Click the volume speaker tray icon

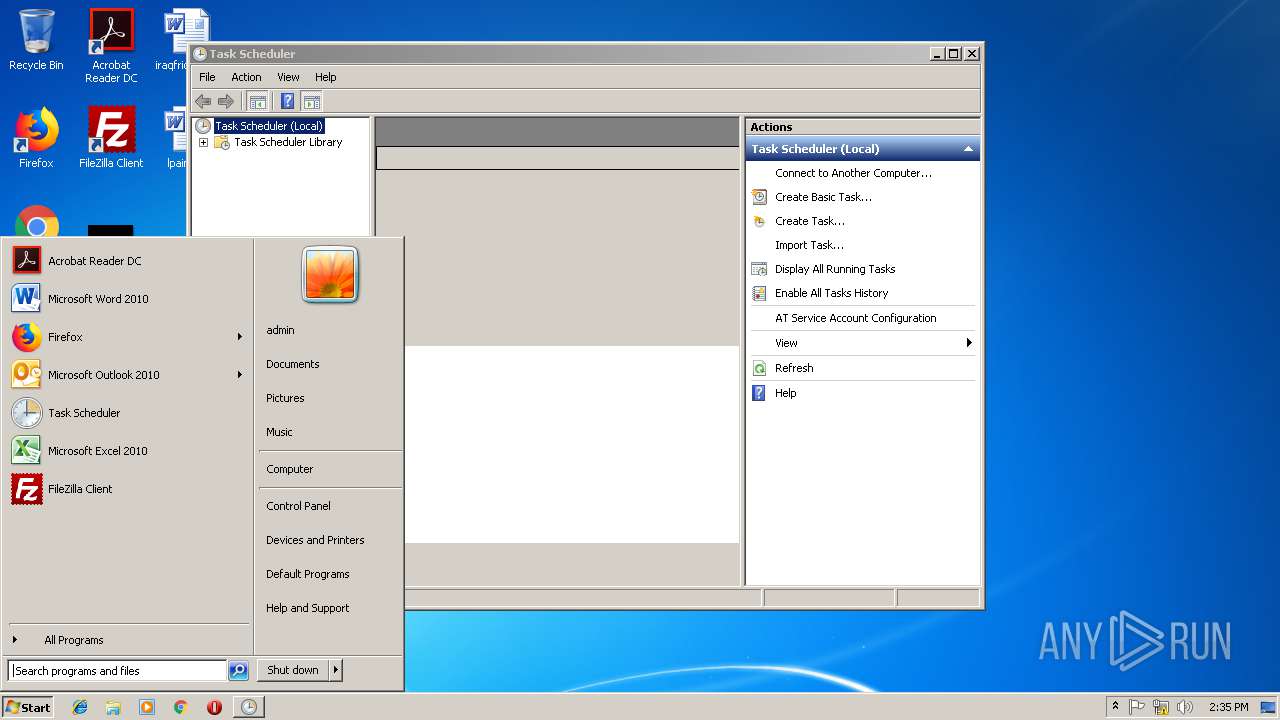click(x=1185, y=707)
